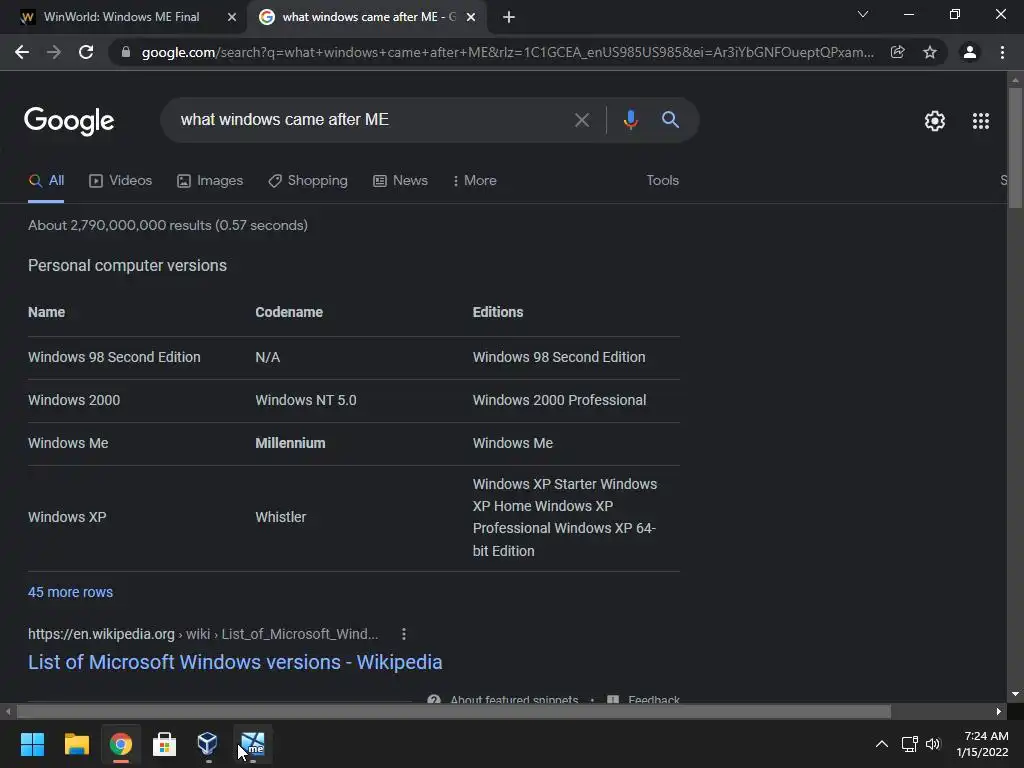The height and width of the screenshot is (768, 1024).
Task: Bookmark this tab with the star
Action: 930,52
